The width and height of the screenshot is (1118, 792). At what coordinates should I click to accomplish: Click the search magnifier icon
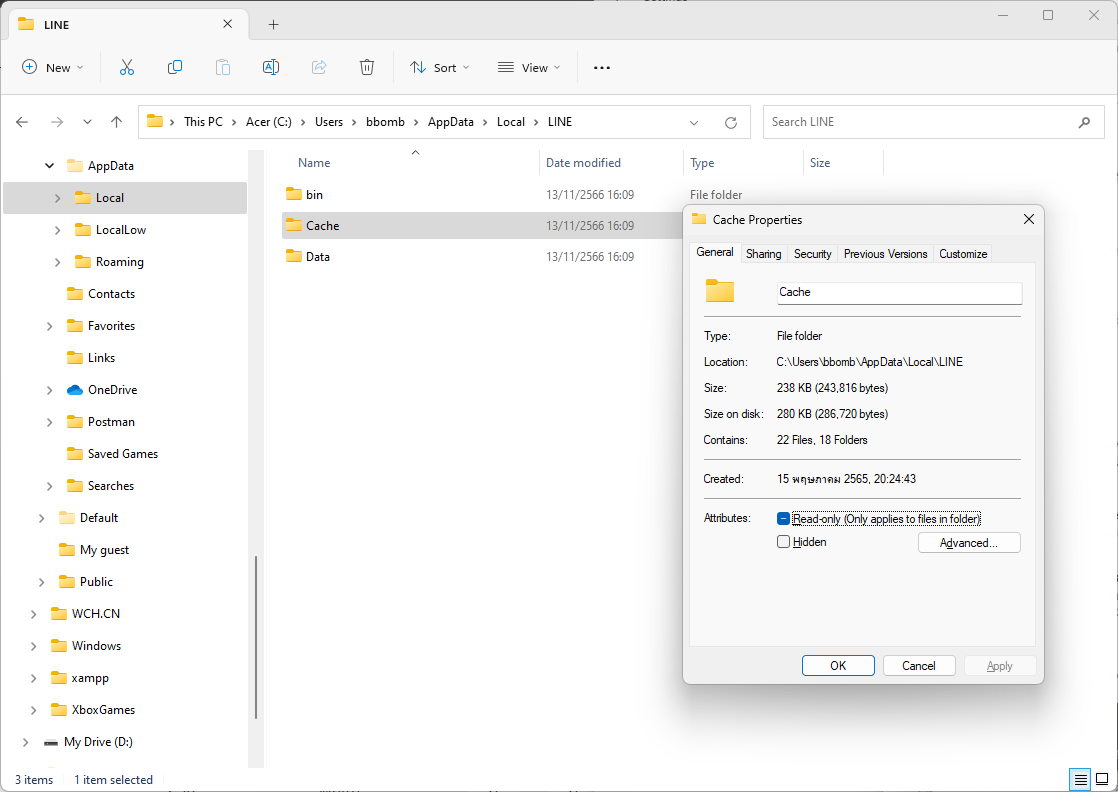click(1084, 122)
